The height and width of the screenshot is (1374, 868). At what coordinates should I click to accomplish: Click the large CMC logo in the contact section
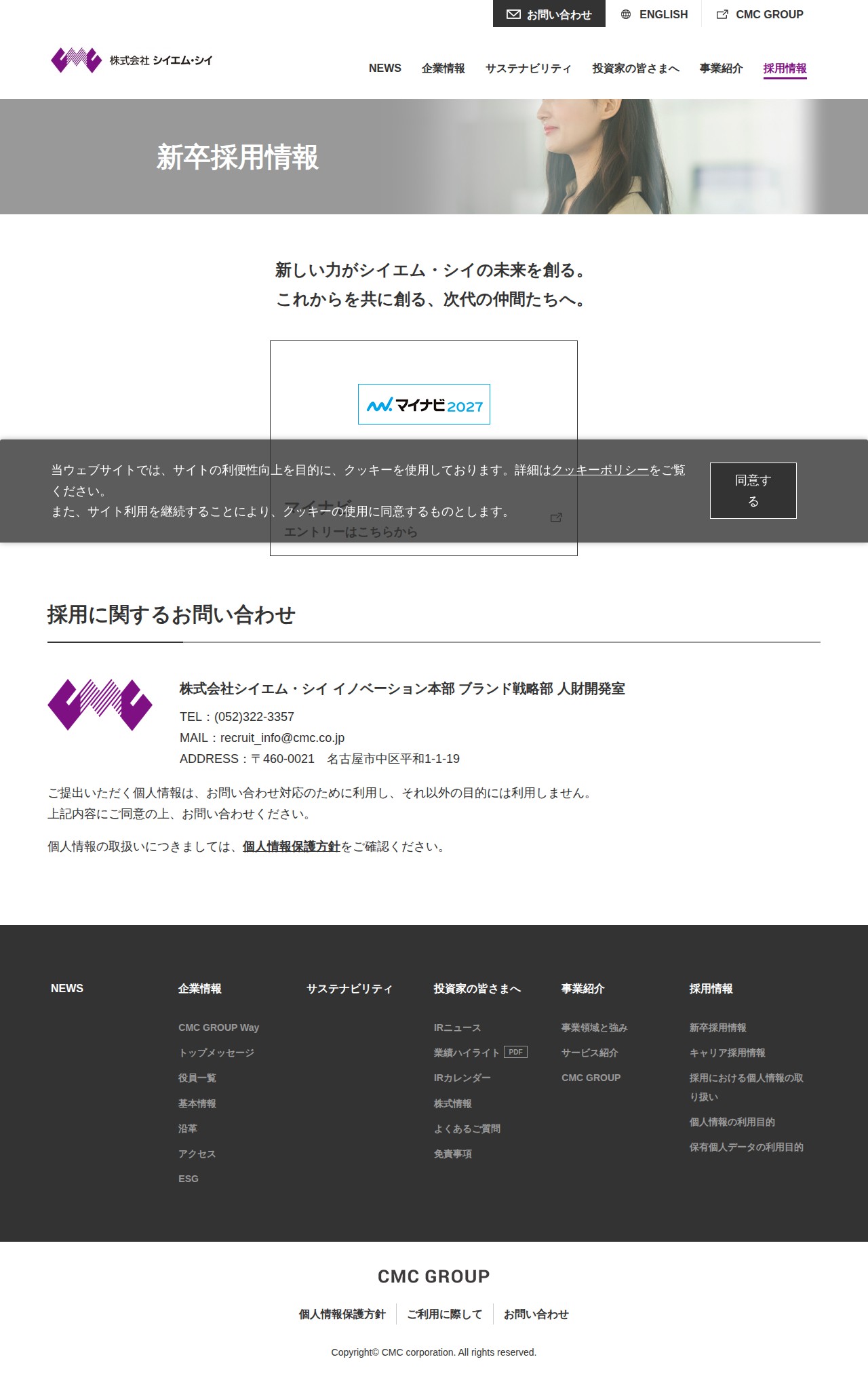coord(100,705)
